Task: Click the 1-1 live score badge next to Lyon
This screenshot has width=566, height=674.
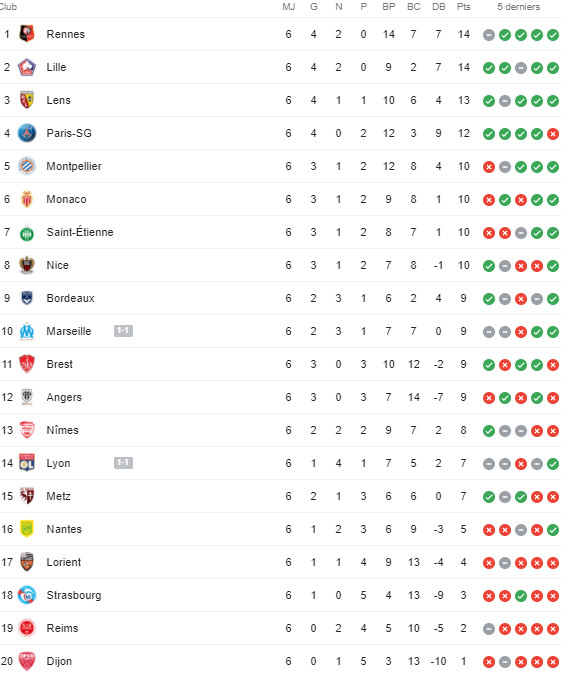Action: (123, 463)
